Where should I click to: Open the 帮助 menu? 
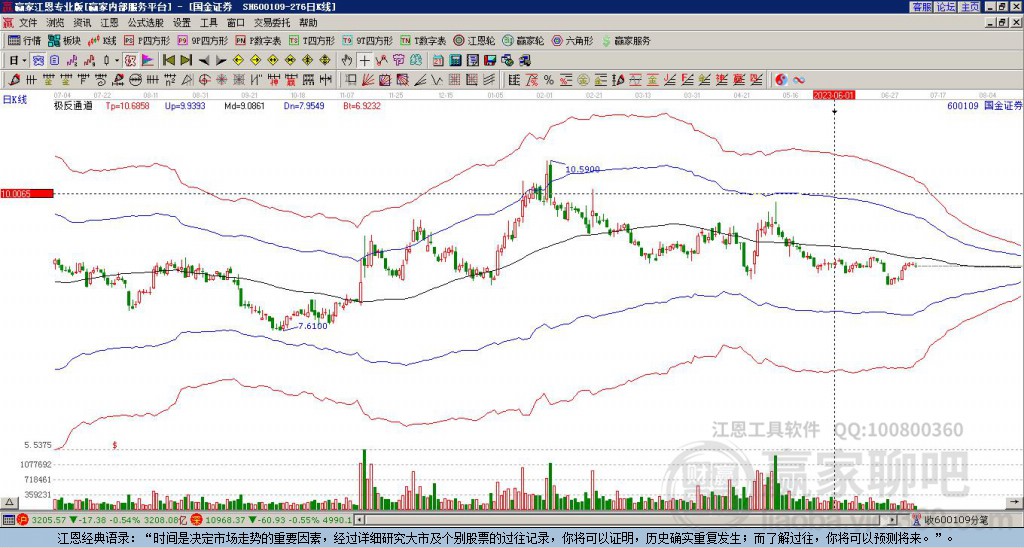click(308, 23)
